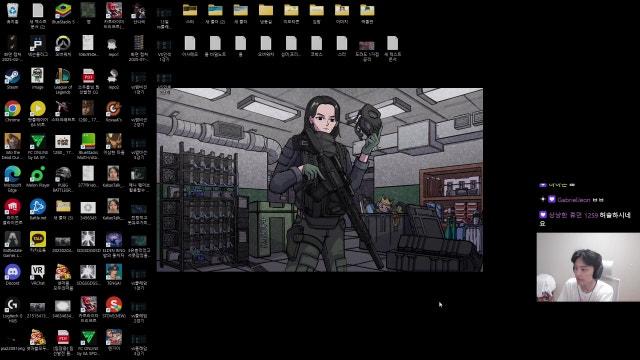
Task: Select the League of Legends-adjacent red PDF file
Action: 88,81
